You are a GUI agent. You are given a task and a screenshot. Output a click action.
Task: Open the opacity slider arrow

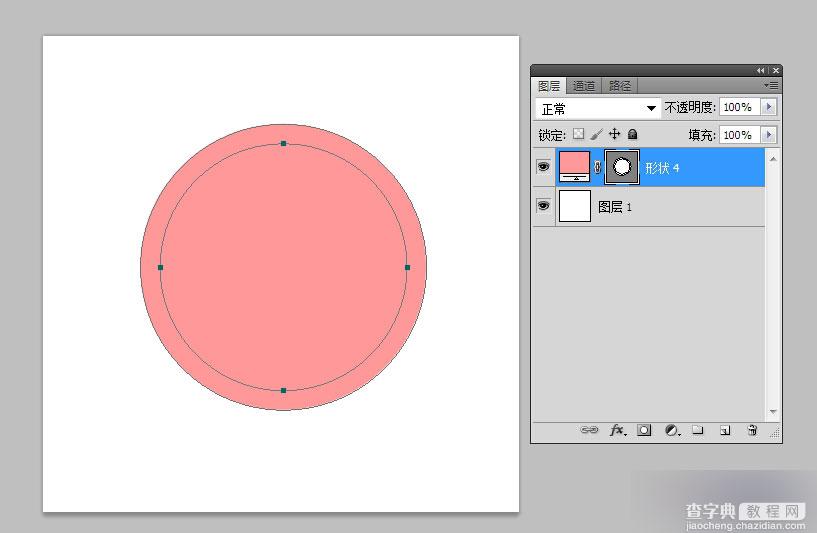tap(769, 107)
